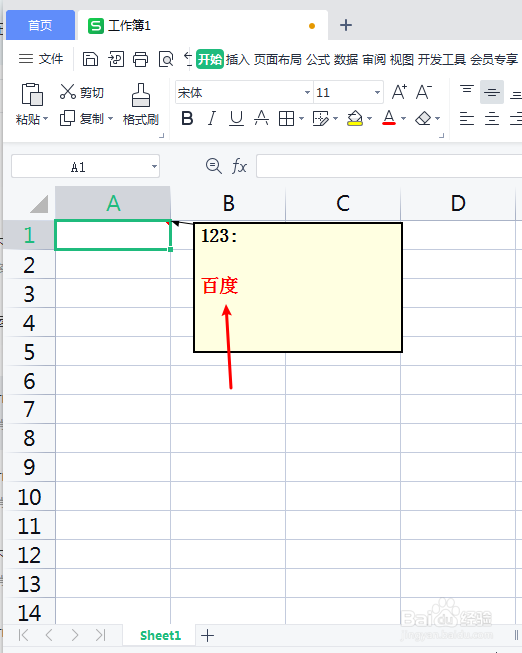The height and width of the screenshot is (653, 522).
Task: Switch to the 视图 ribbon tab
Action: pos(402,59)
